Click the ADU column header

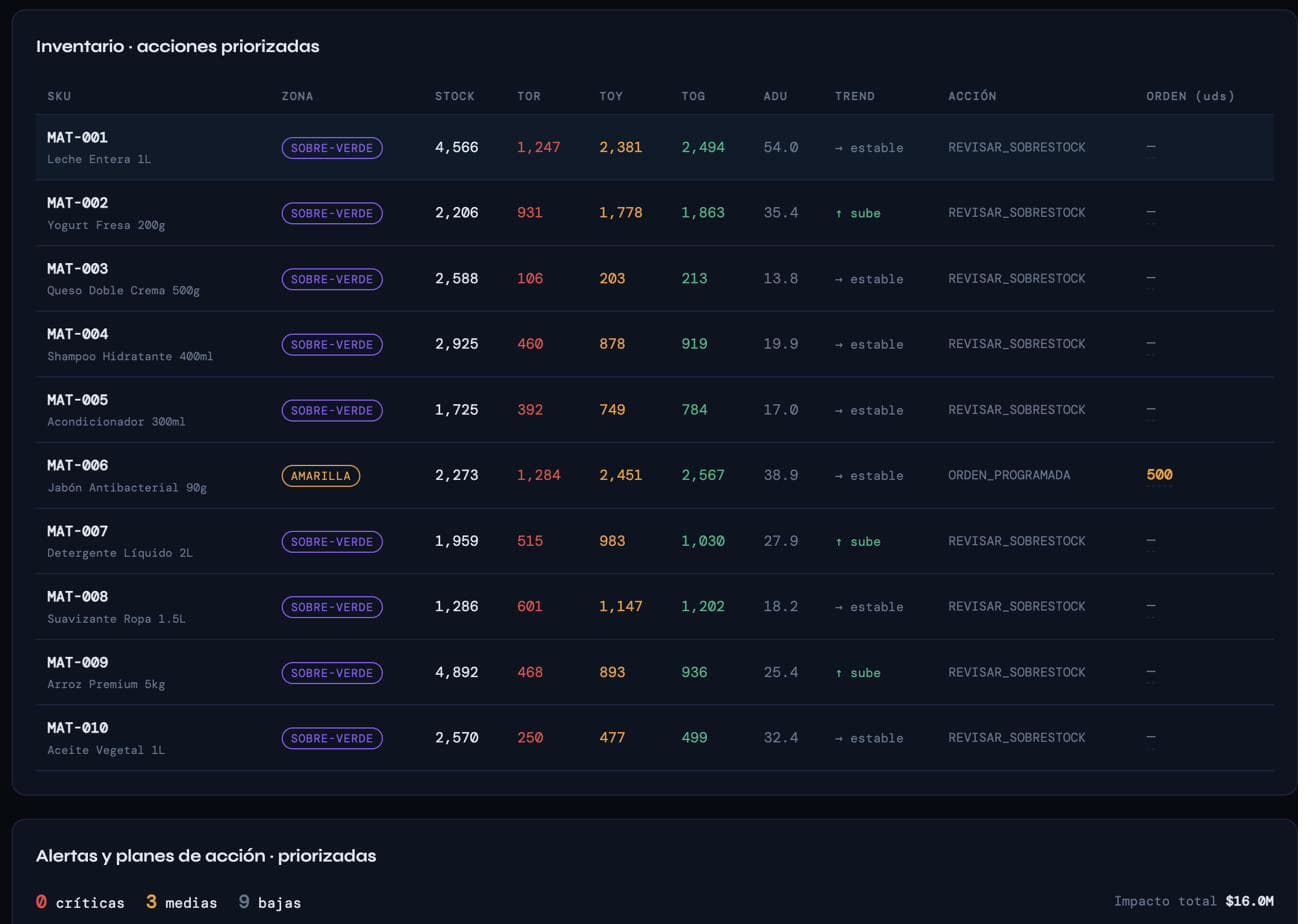(x=775, y=96)
